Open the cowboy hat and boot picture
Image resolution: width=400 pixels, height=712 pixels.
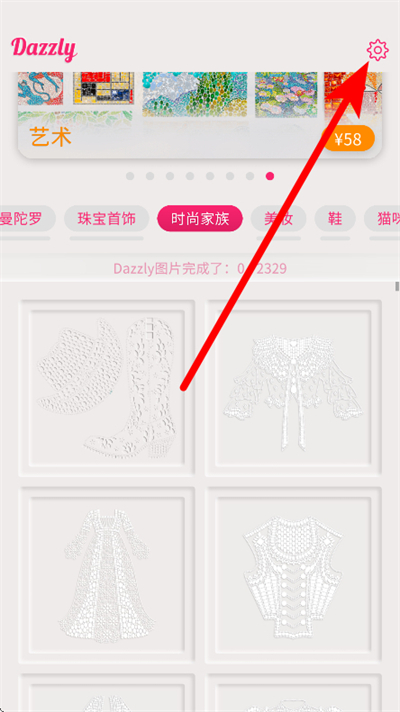pyautogui.click(x=107, y=388)
